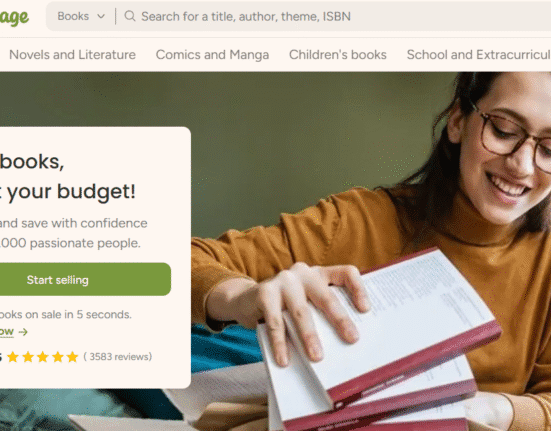Click the green site logo at top left
This screenshot has width=551, height=431.
click(14, 17)
